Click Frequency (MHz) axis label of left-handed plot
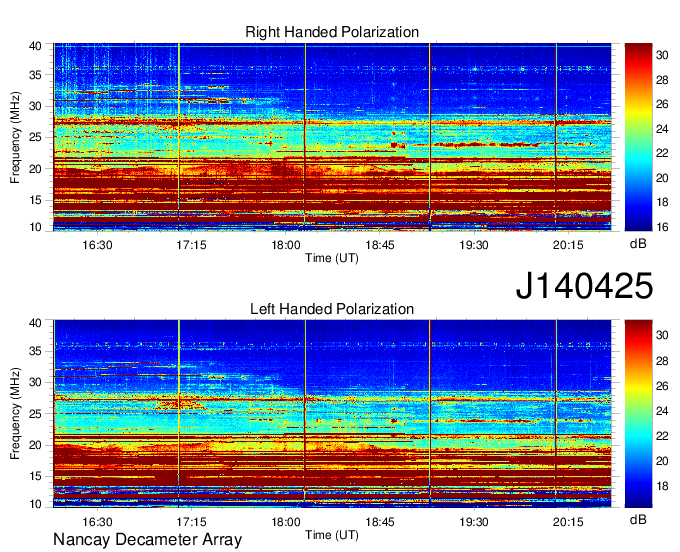This screenshot has height=552, width=680. (x=15, y=414)
